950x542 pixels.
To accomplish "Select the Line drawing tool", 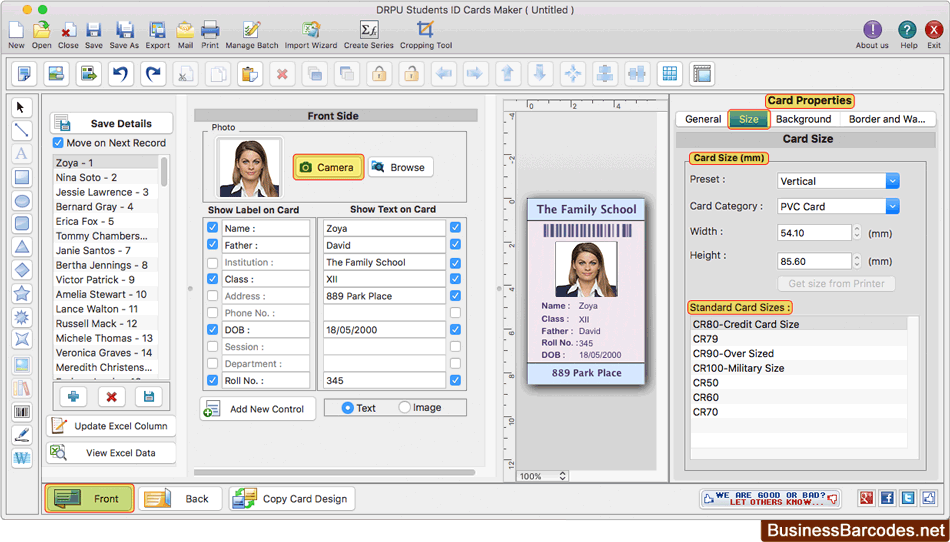I will pyautogui.click(x=21, y=130).
